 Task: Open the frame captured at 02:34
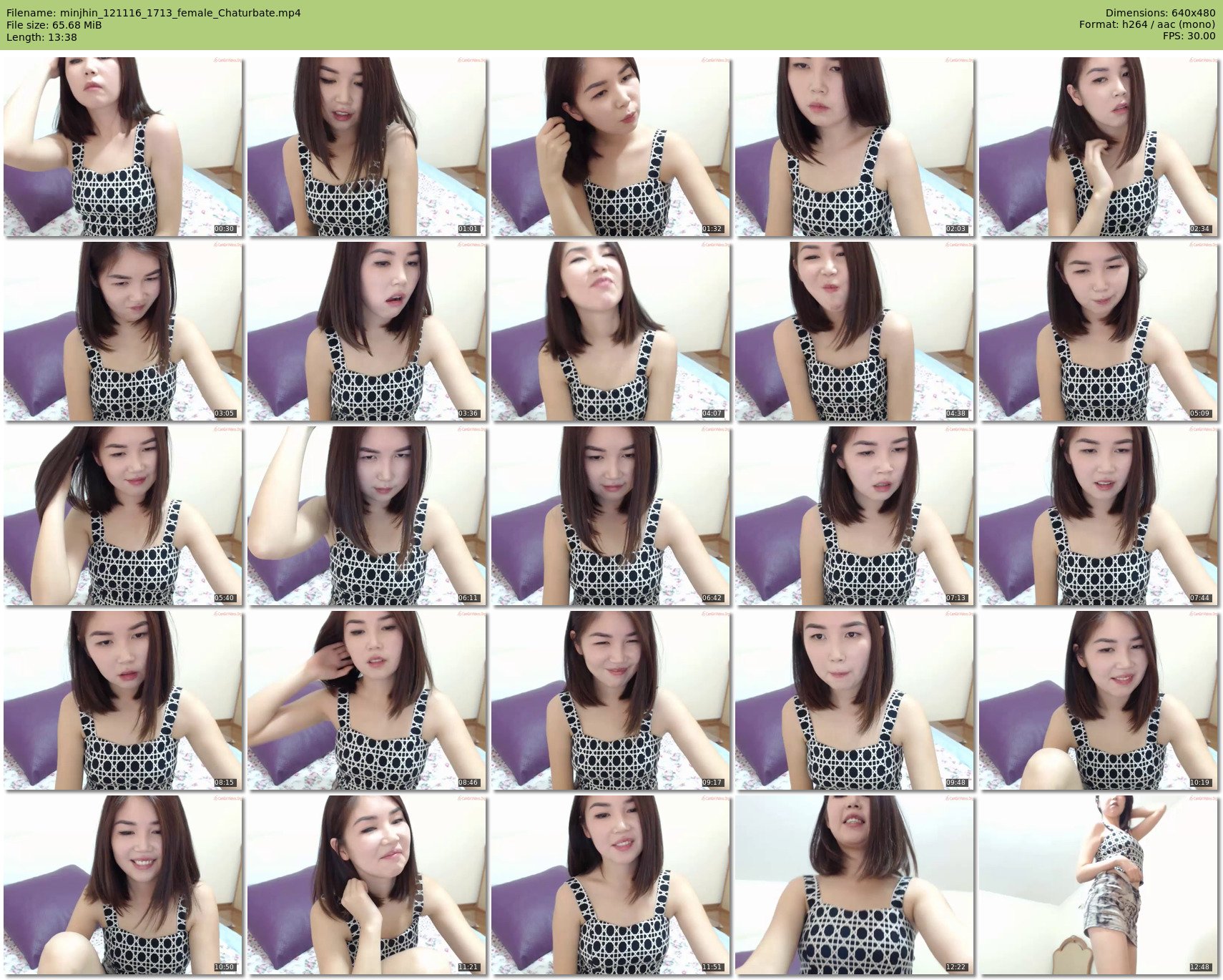[x=1099, y=147]
